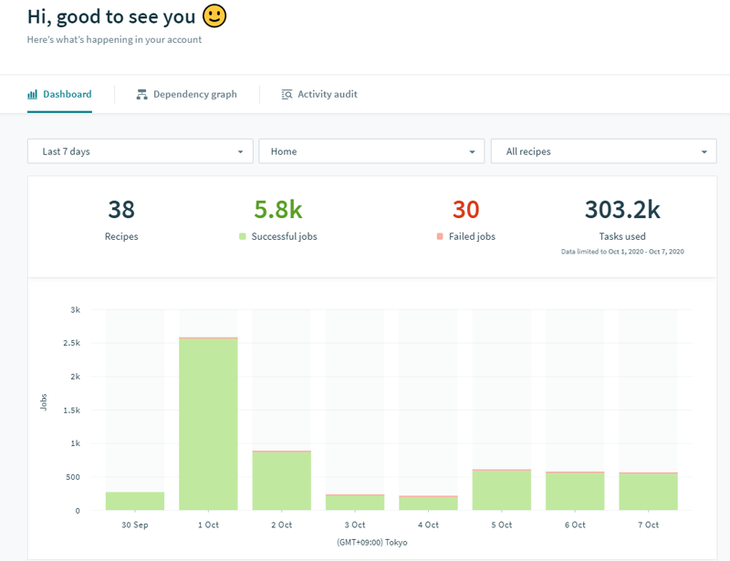Switch to the Dependency graph tab
This screenshot has width=730, height=561.
[187, 95]
